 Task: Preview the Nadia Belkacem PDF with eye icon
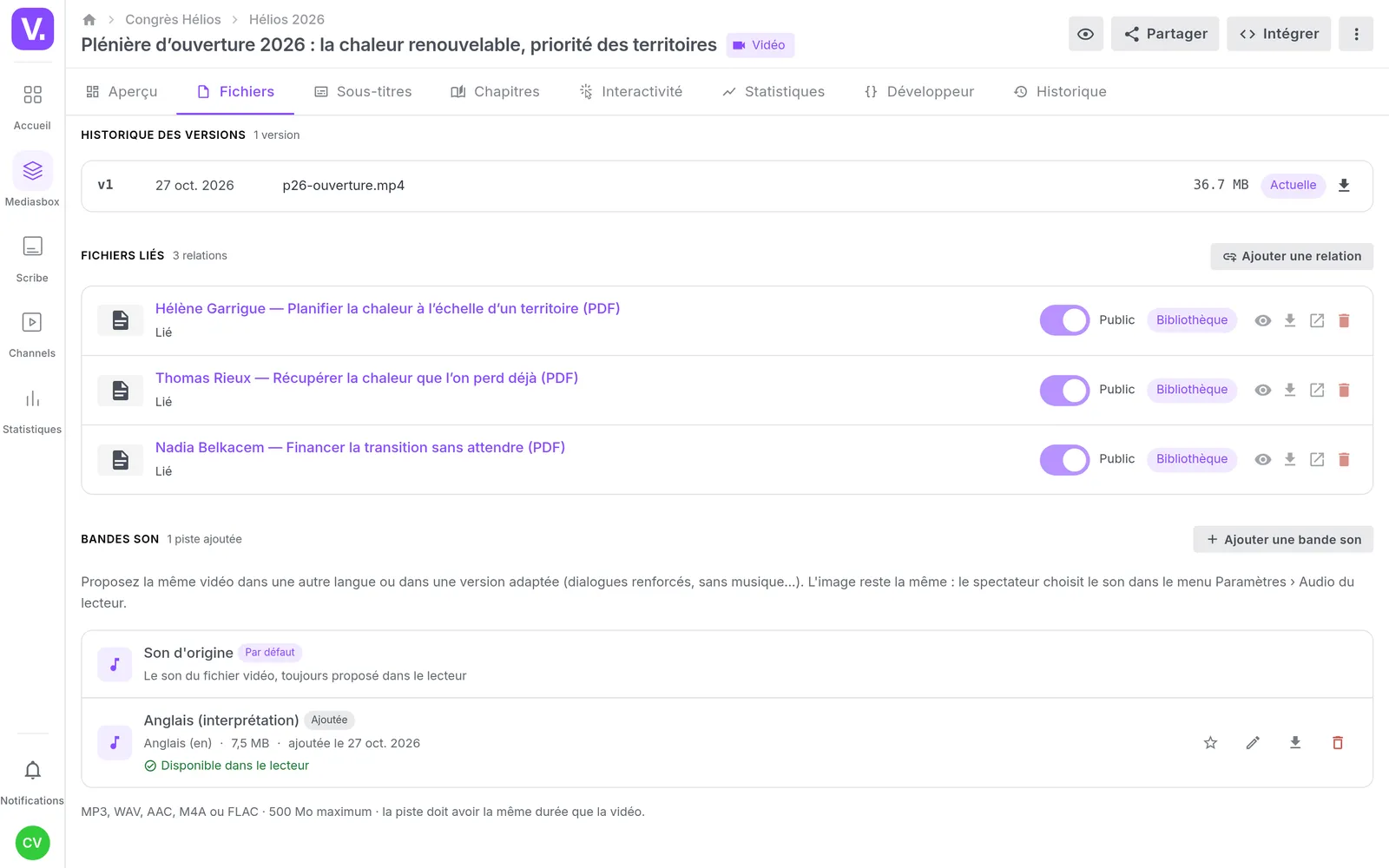1263,459
